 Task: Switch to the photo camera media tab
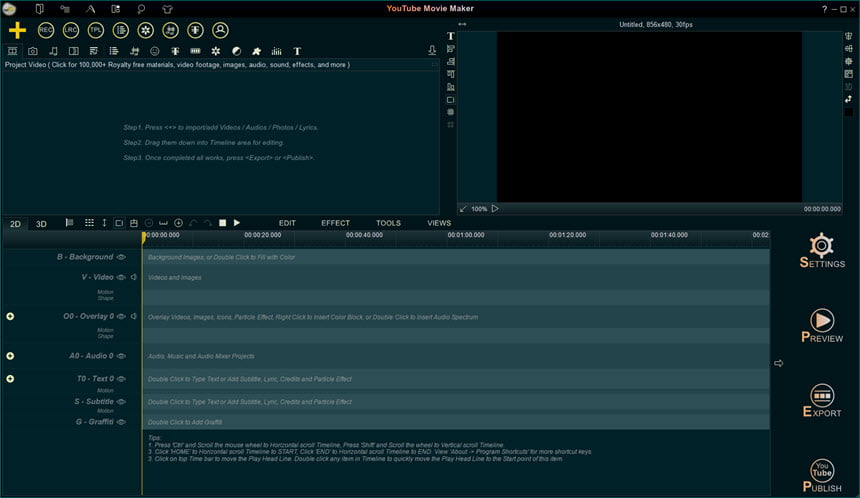[33, 51]
